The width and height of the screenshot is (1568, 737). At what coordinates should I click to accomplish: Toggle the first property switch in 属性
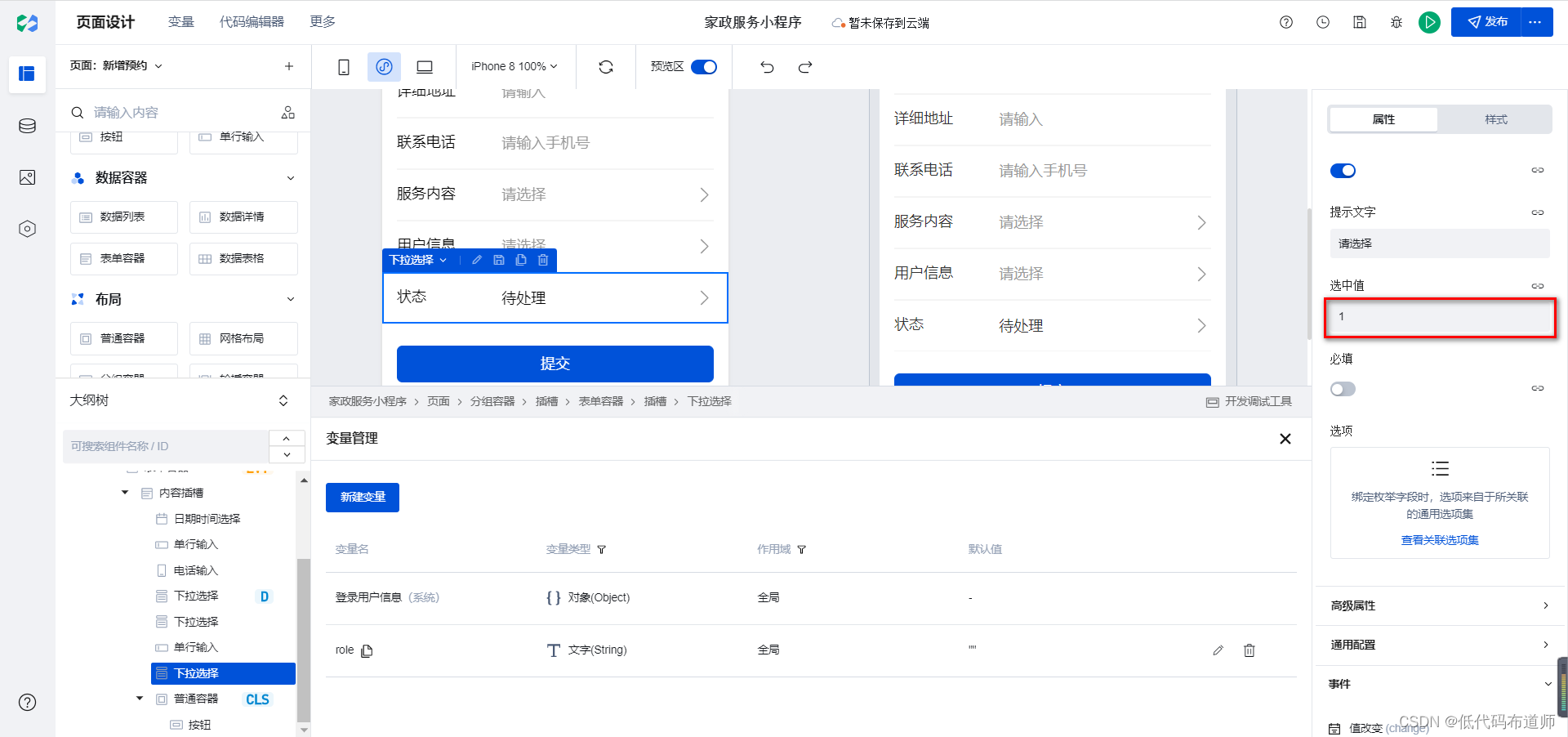tap(1343, 170)
